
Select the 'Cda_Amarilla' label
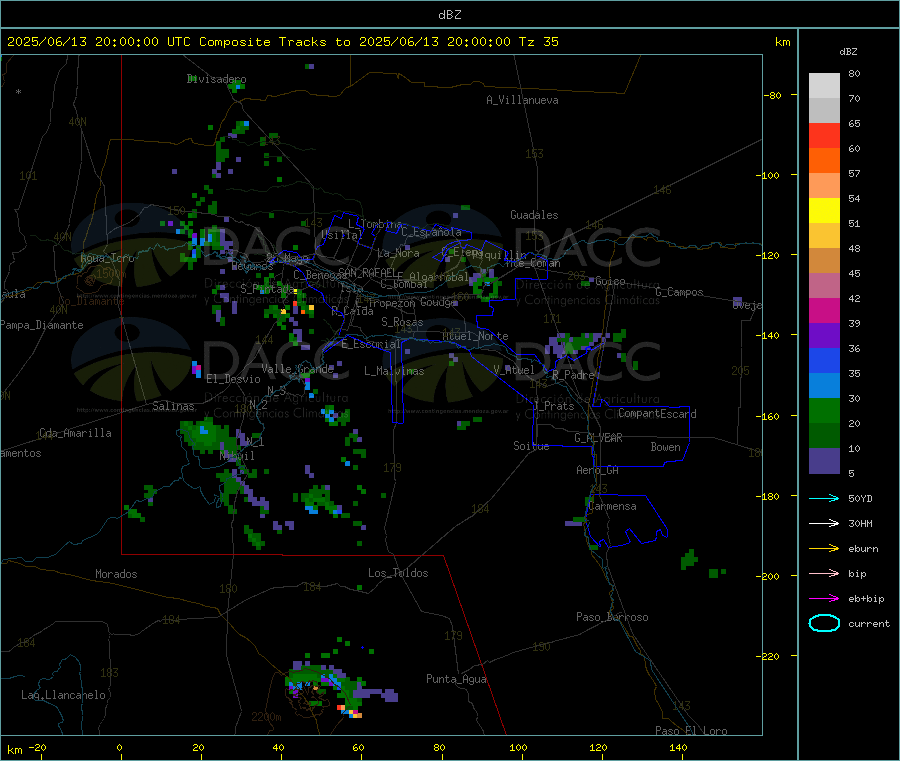75,433
